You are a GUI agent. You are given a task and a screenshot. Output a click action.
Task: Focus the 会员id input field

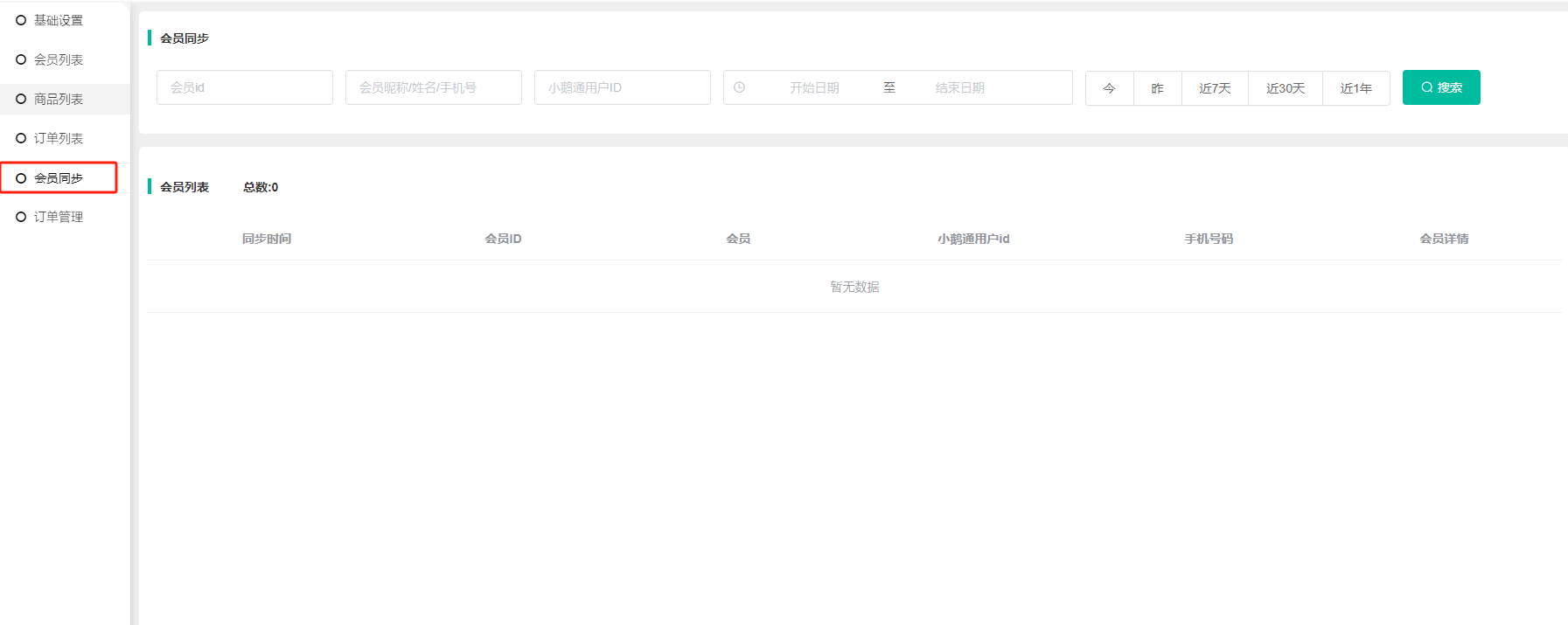245,87
